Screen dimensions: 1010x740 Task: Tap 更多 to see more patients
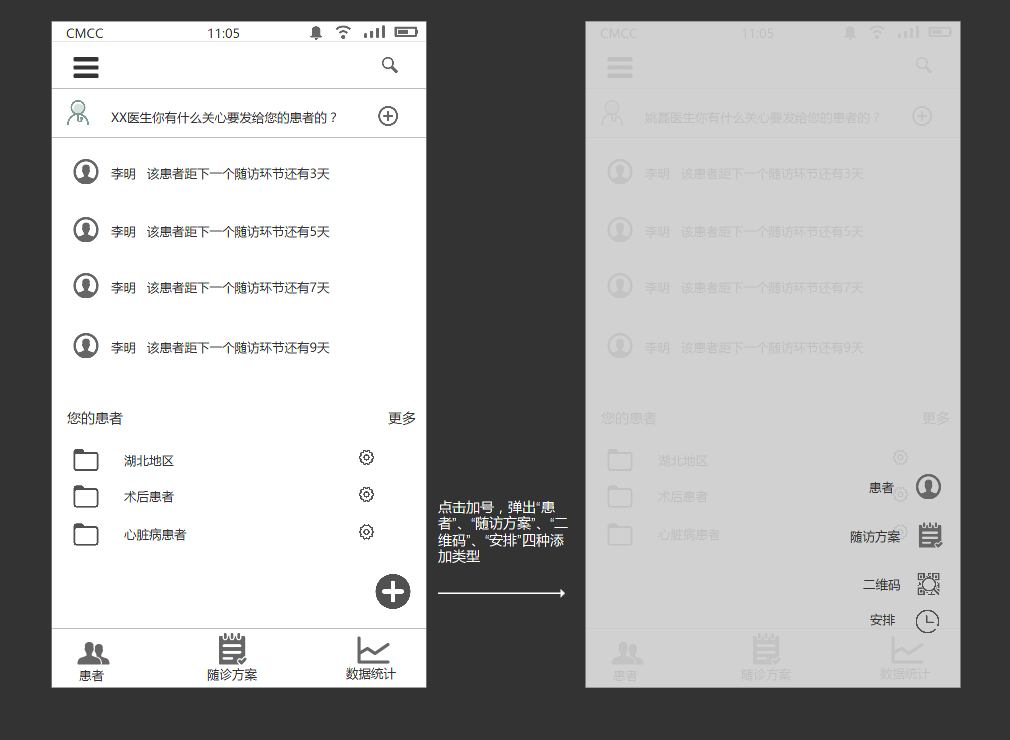tap(402, 418)
